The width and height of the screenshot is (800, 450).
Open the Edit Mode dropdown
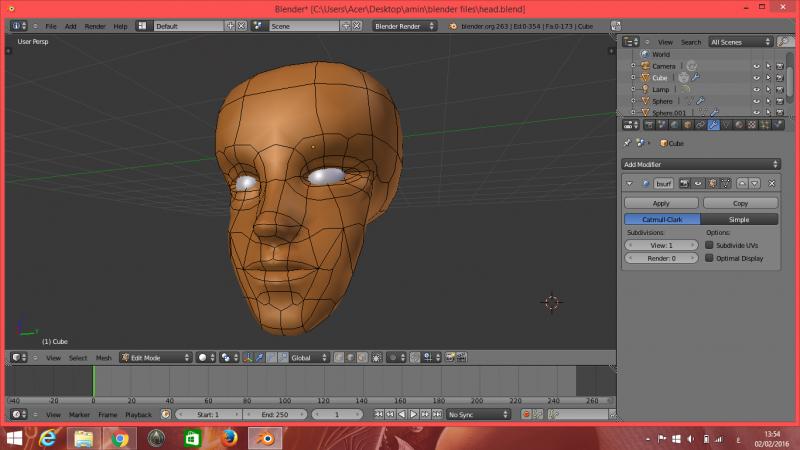click(x=155, y=357)
